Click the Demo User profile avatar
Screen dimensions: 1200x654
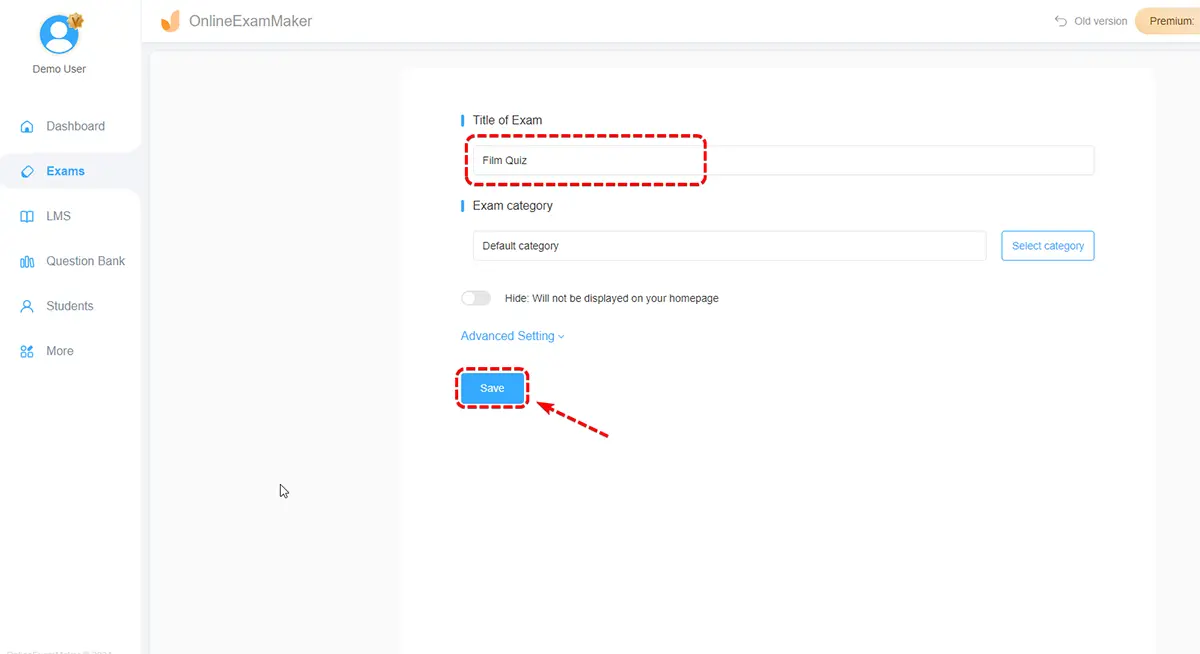[x=59, y=35]
